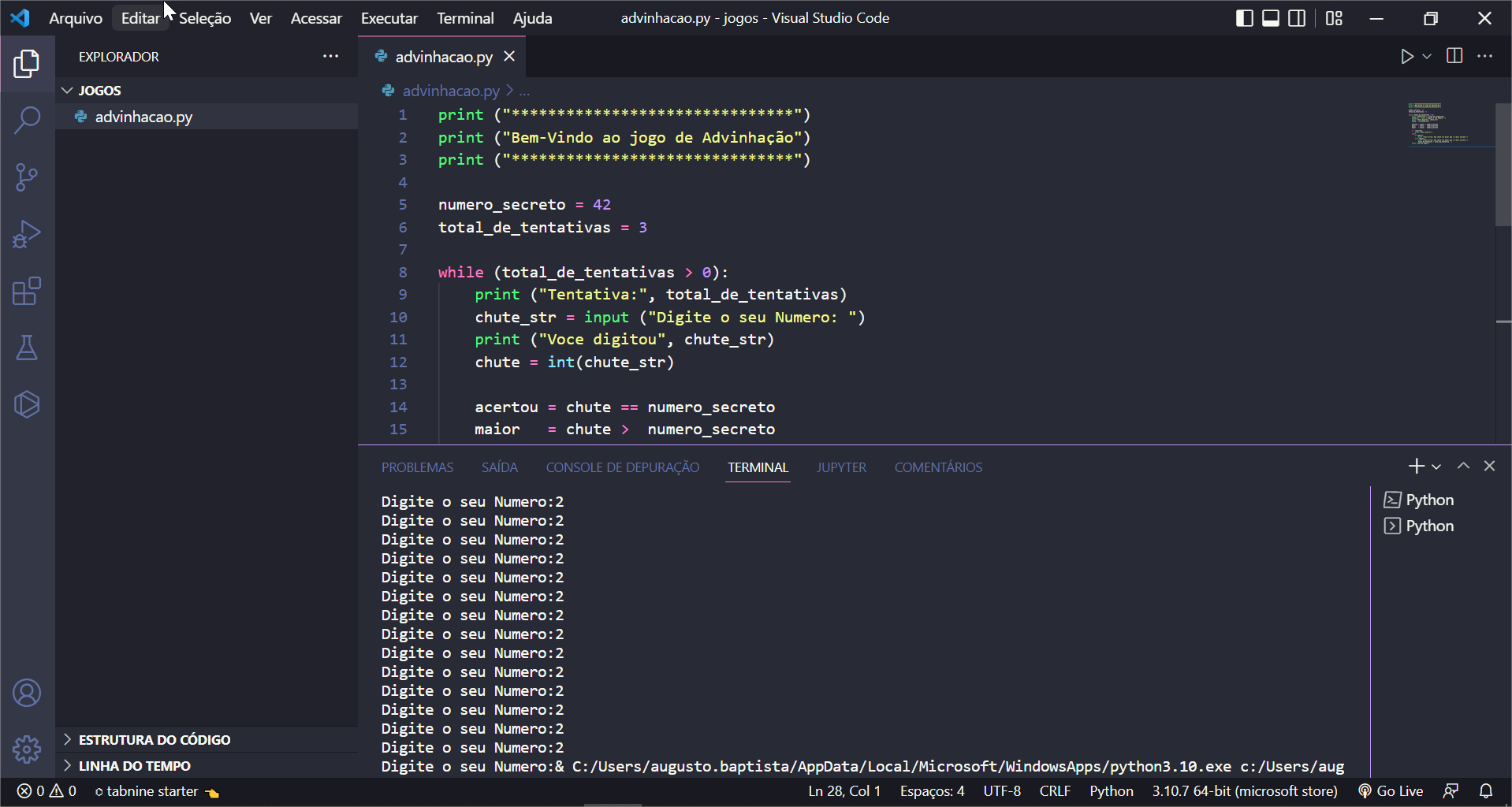The image size is (1512, 807).
Task: Open Accounts menu icon
Action: (27, 694)
